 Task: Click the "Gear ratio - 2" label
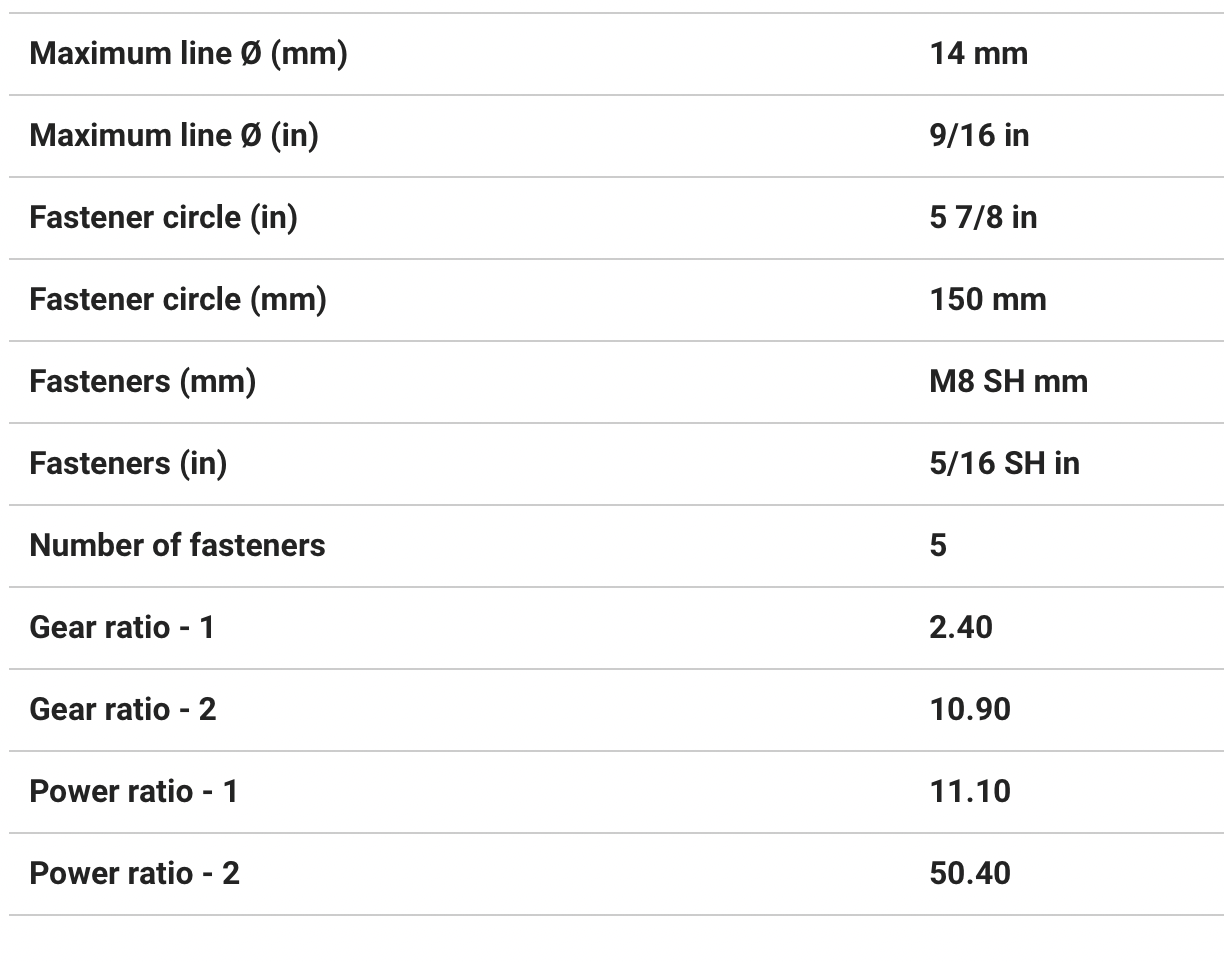(122, 709)
